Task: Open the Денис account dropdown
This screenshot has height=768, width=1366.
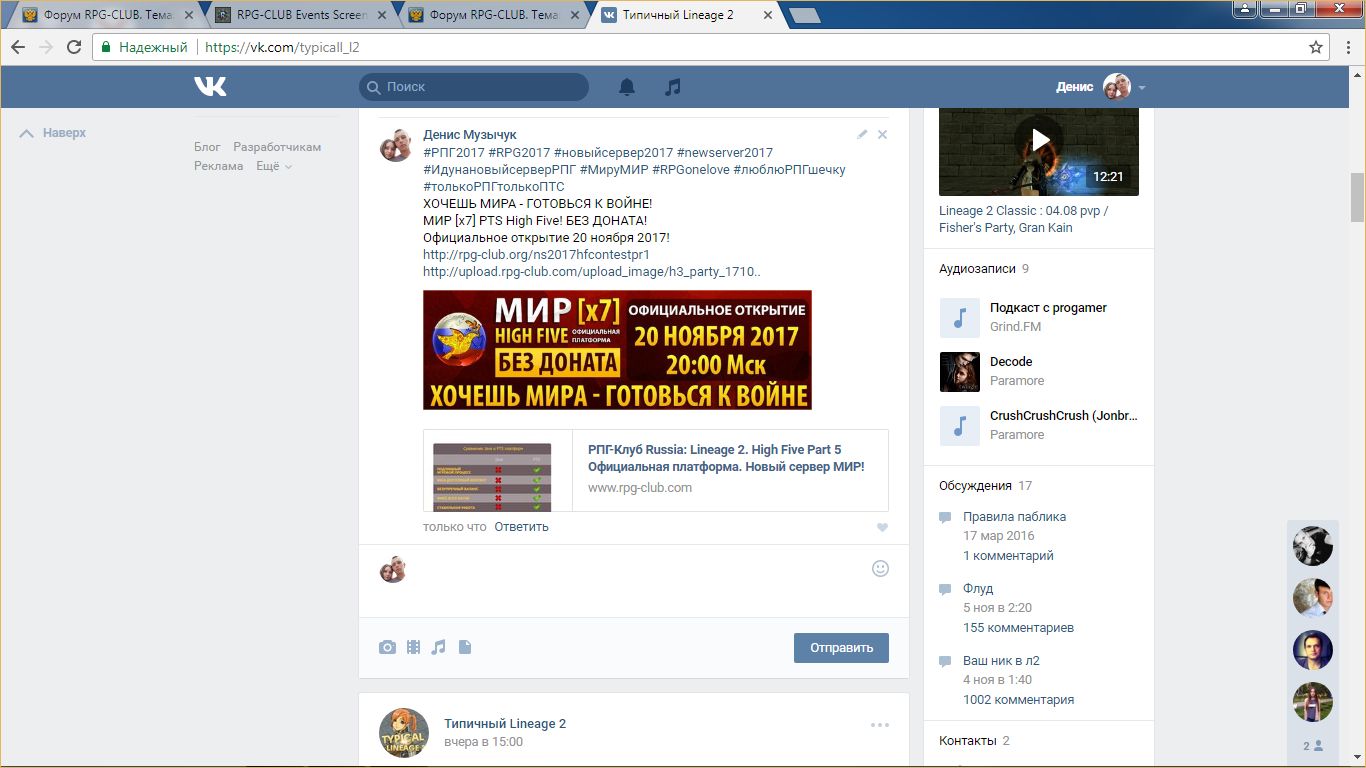Action: pyautogui.click(x=1142, y=87)
